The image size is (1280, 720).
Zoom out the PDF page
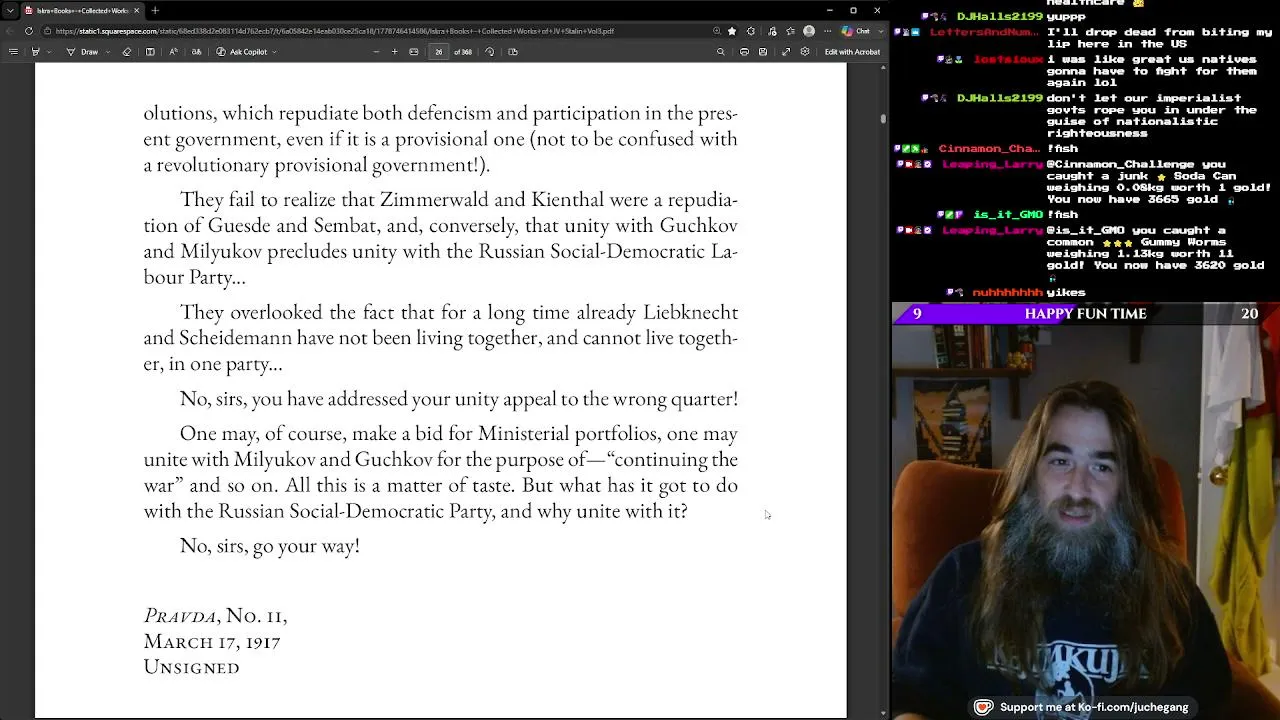[x=376, y=52]
